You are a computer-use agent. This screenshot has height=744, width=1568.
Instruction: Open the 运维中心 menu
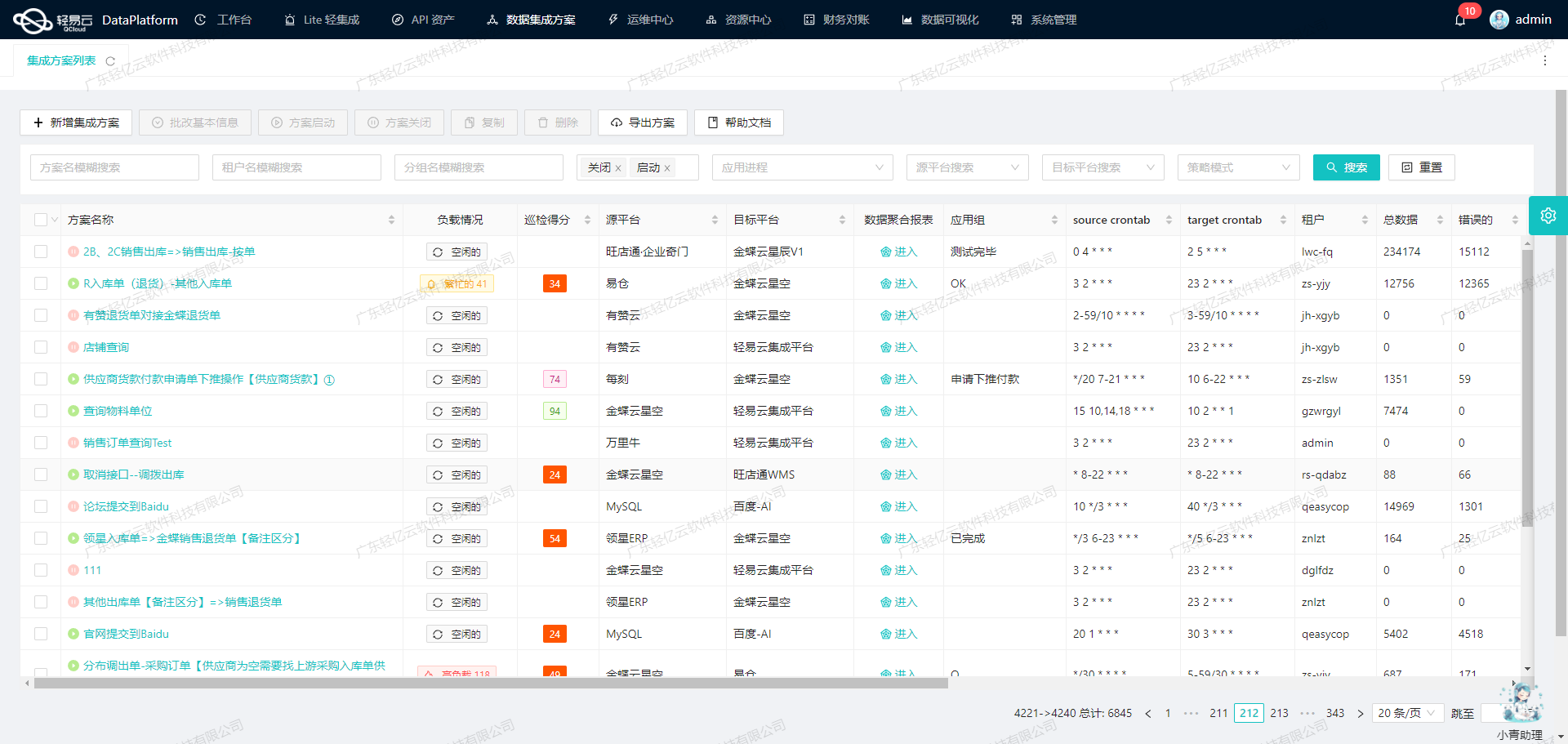pos(641,20)
